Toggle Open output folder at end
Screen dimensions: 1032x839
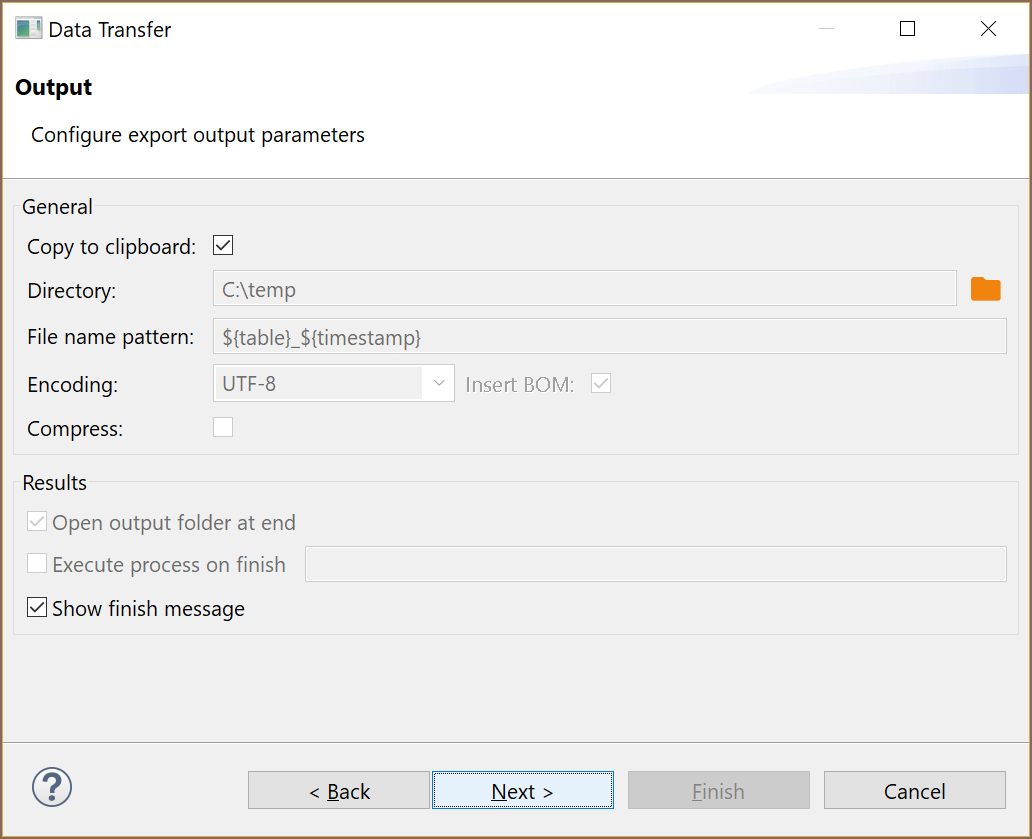pyautogui.click(x=37, y=522)
